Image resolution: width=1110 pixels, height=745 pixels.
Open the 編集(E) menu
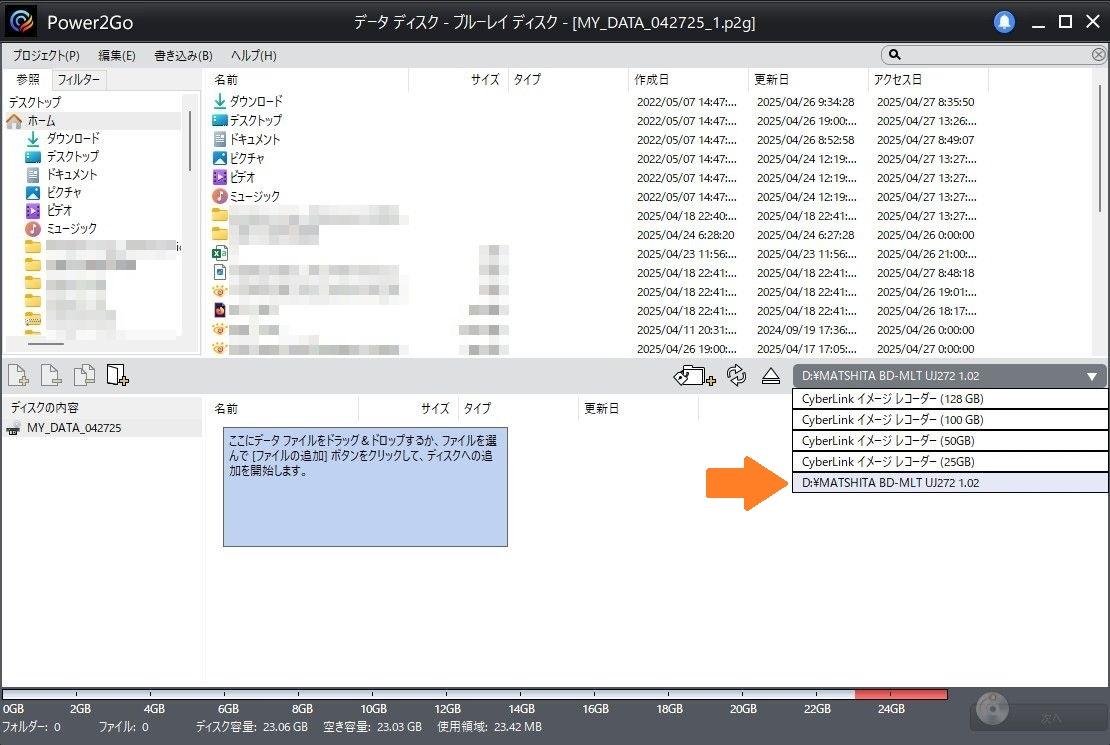tap(117, 55)
